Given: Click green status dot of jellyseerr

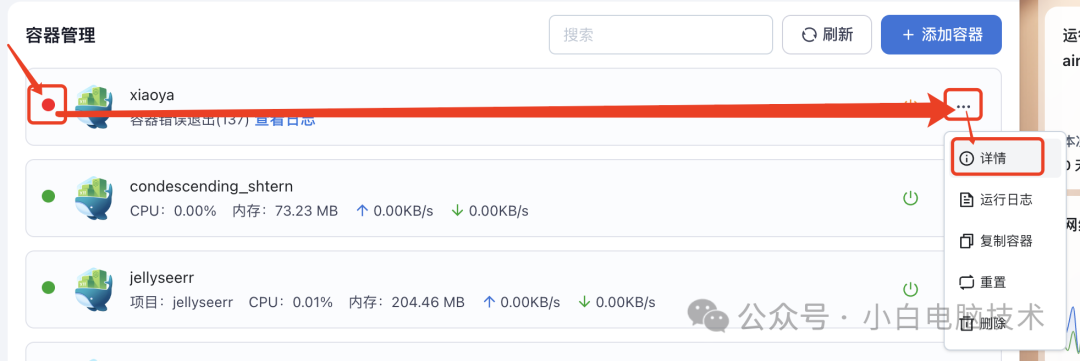Looking at the screenshot, I should coord(48,287).
